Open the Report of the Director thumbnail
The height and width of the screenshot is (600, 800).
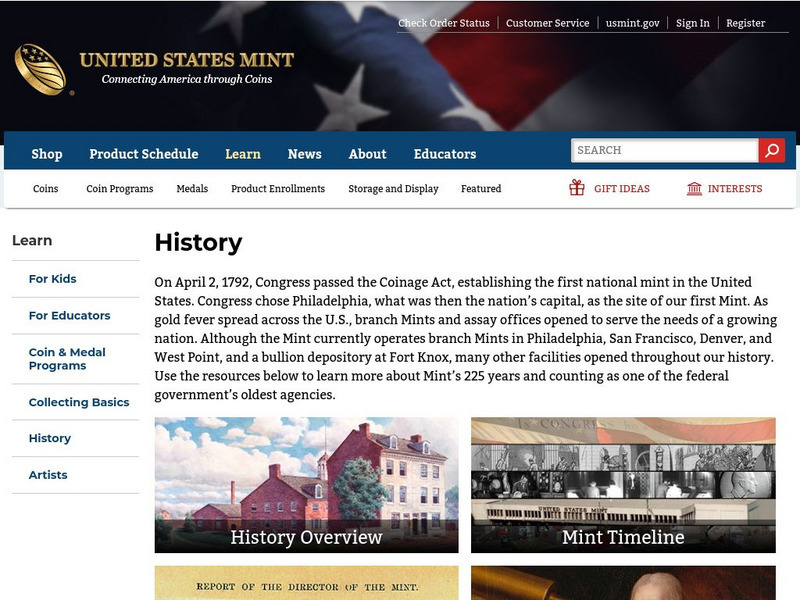click(x=307, y=583)
